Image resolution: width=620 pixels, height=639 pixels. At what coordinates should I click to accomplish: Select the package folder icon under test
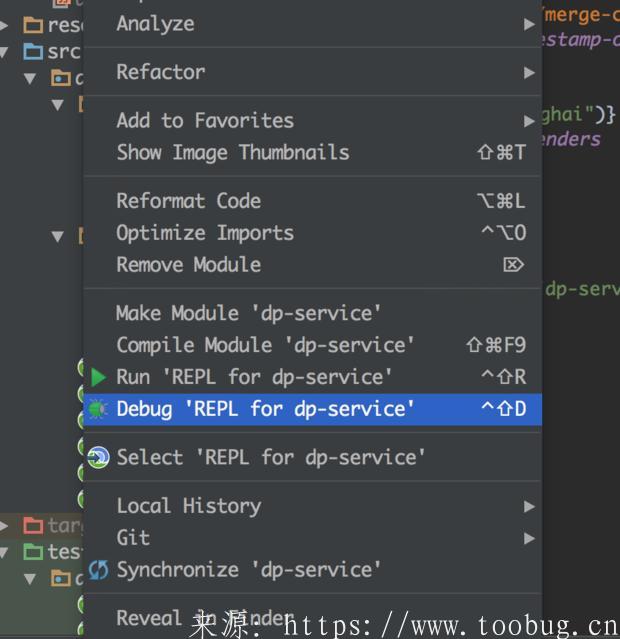61,578
